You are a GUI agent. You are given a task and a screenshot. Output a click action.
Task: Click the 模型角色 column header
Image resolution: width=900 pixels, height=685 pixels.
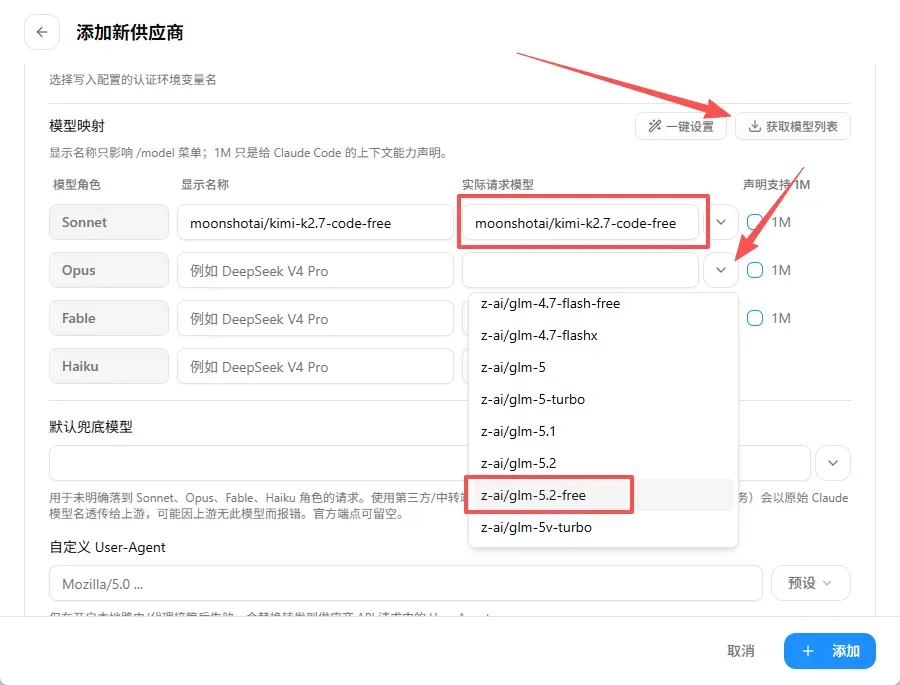coord(76,184)
